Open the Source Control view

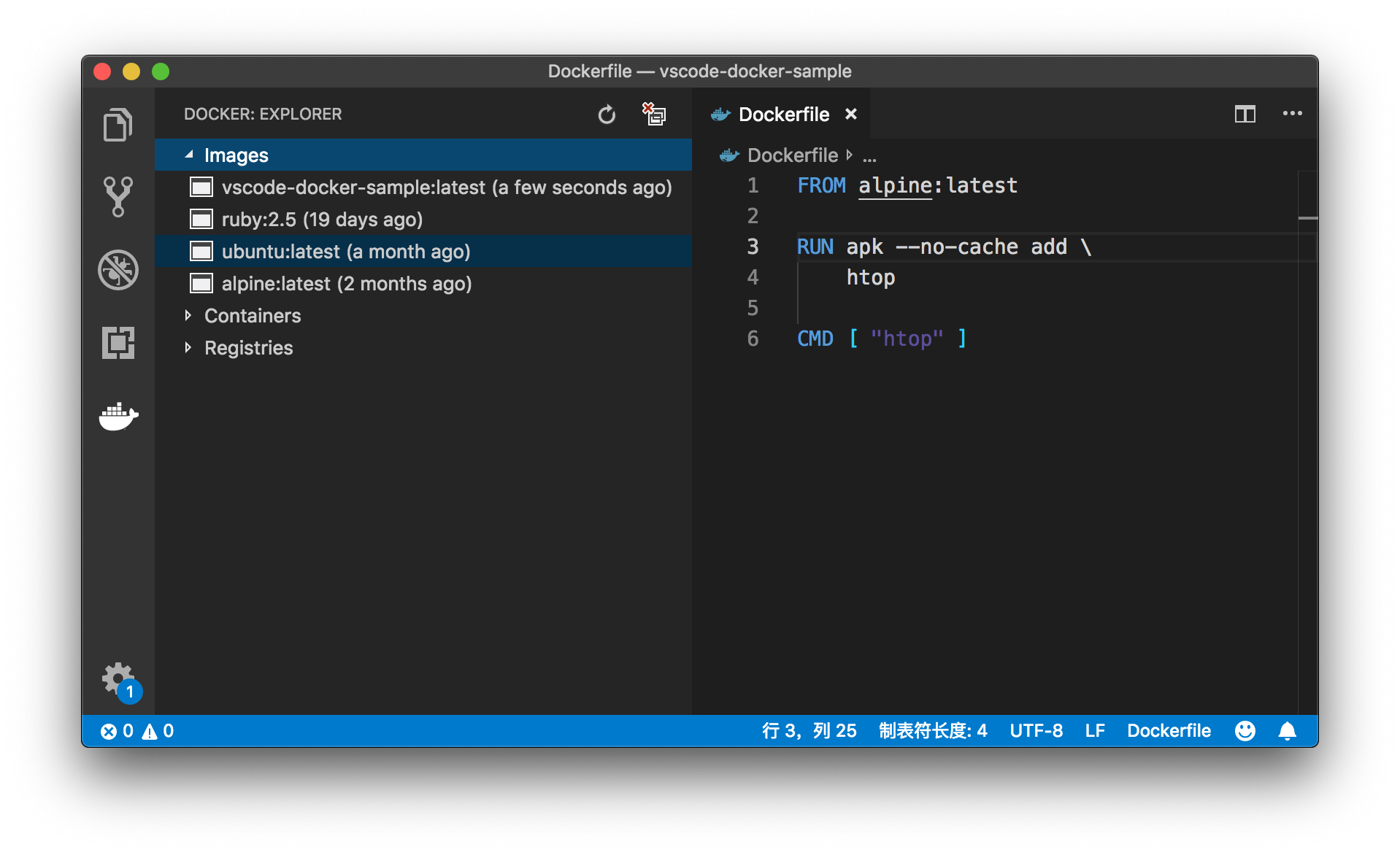coord(118,197)
